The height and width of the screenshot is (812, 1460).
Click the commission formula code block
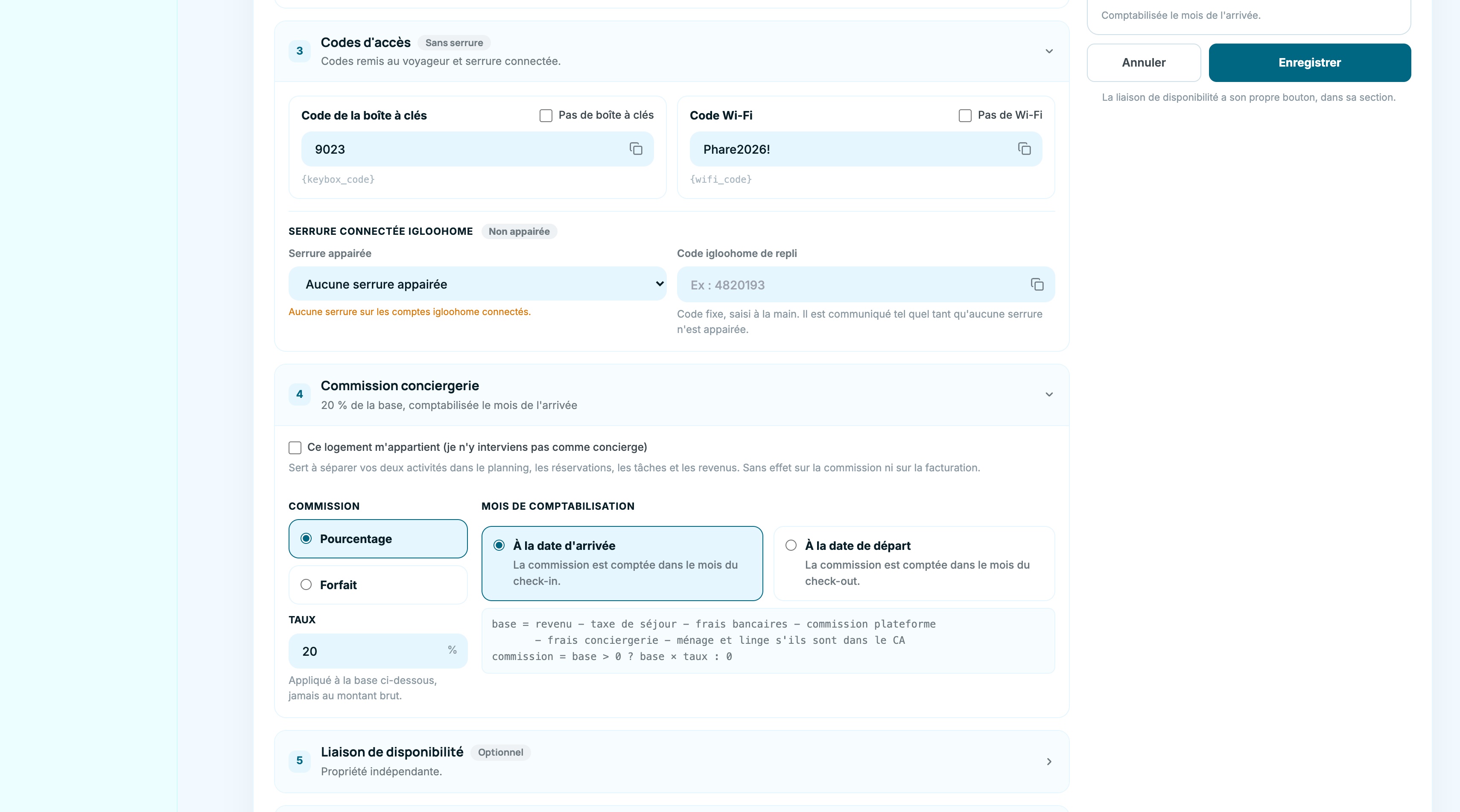click(x=768, y=640)
